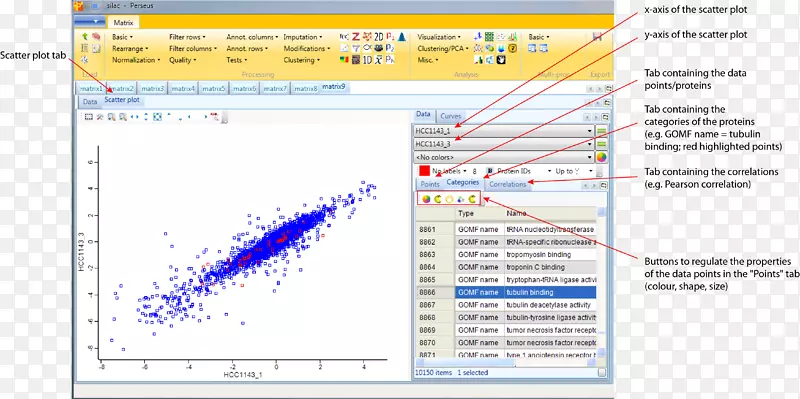Click the red label color swatch
This screenshot has height=399, width=800.
424,171
